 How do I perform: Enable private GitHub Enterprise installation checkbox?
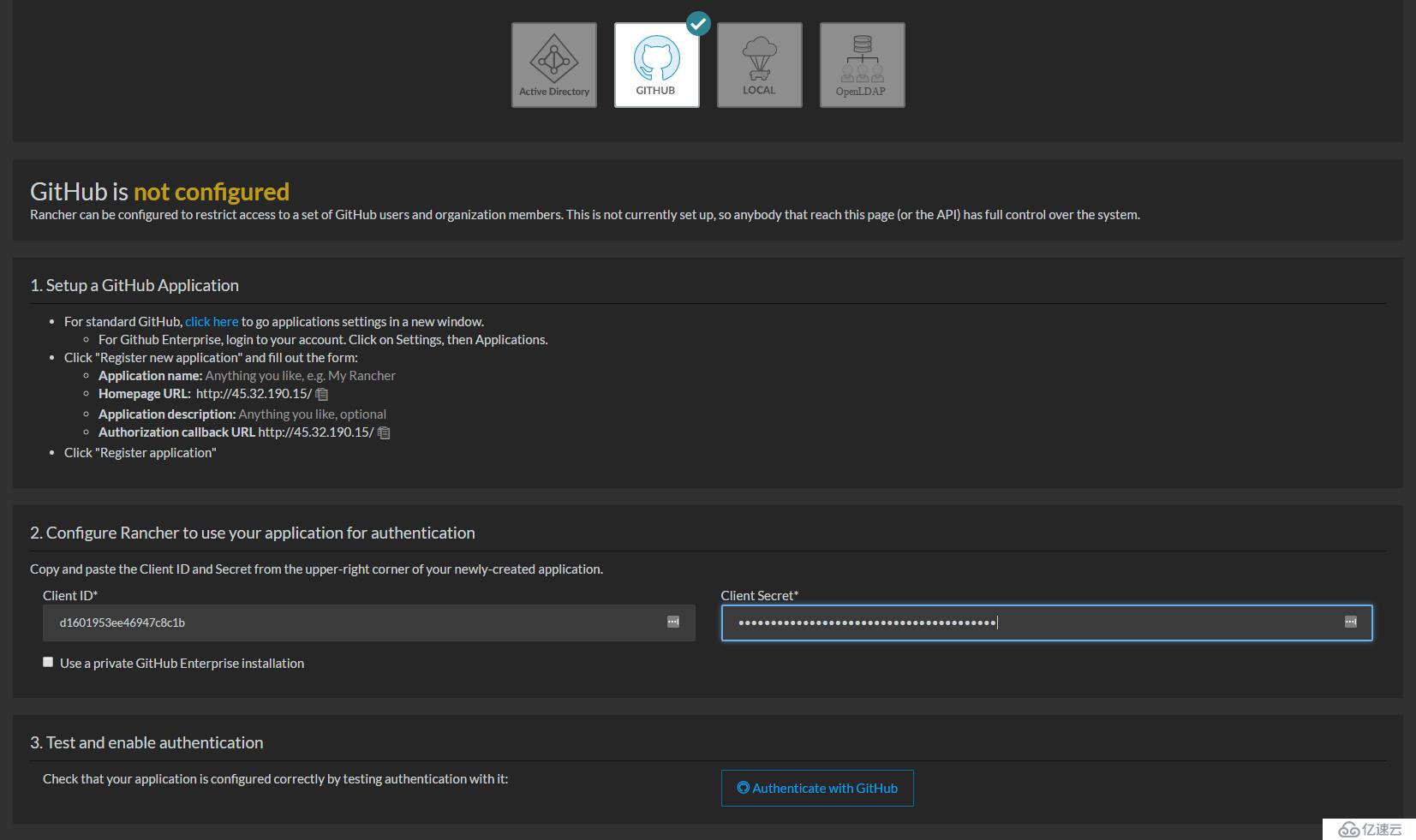[48, 662]
